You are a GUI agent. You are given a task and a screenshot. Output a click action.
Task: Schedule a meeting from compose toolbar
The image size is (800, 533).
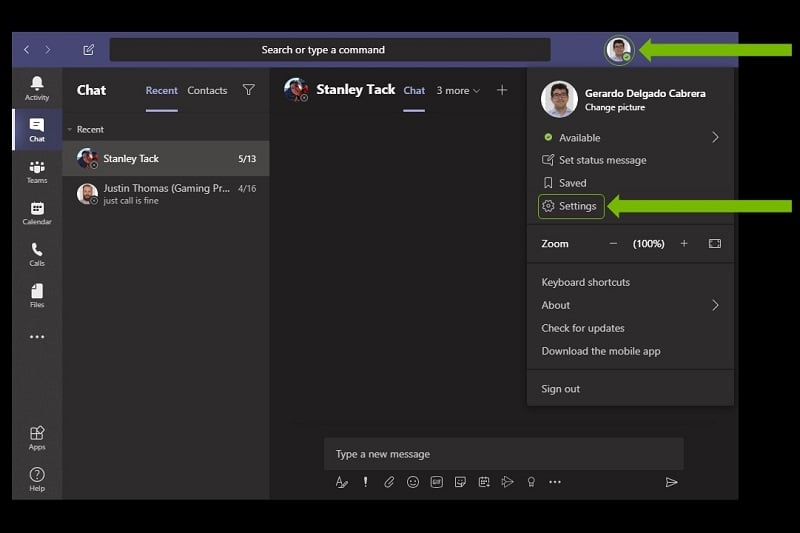click(484, 482)
